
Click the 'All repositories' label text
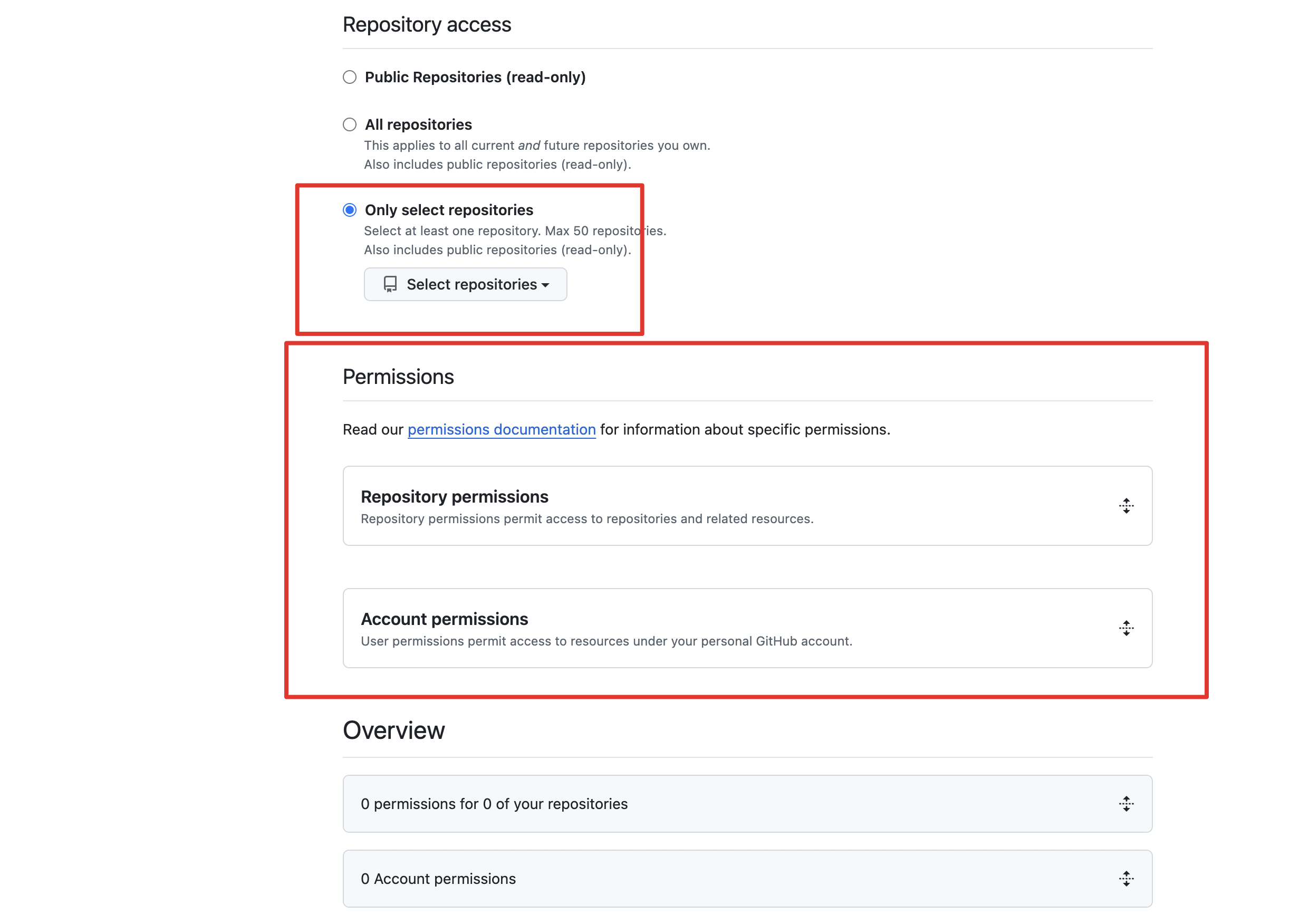pos(418,124)
